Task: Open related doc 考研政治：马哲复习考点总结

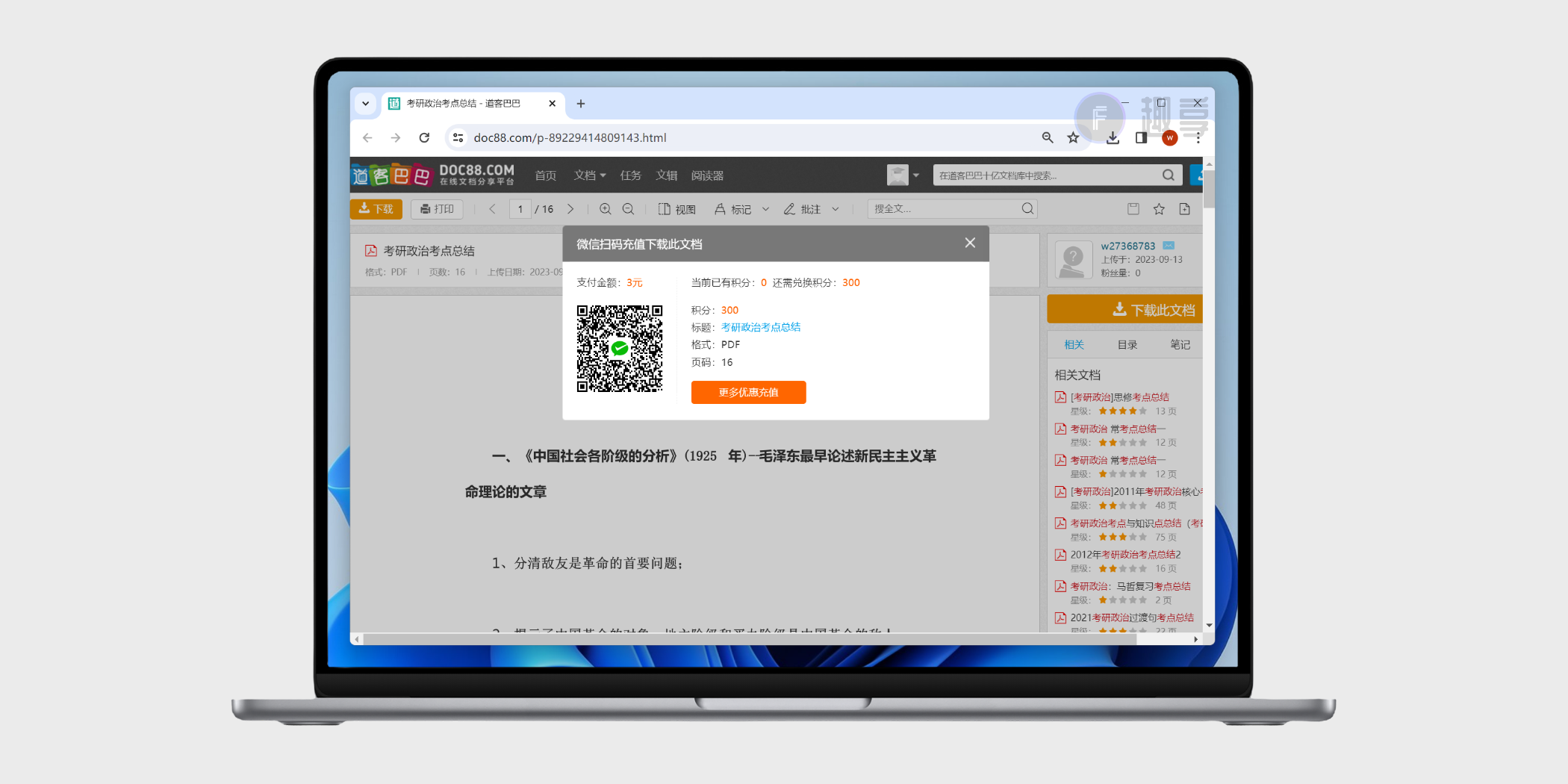Action: coord(1130,586)
